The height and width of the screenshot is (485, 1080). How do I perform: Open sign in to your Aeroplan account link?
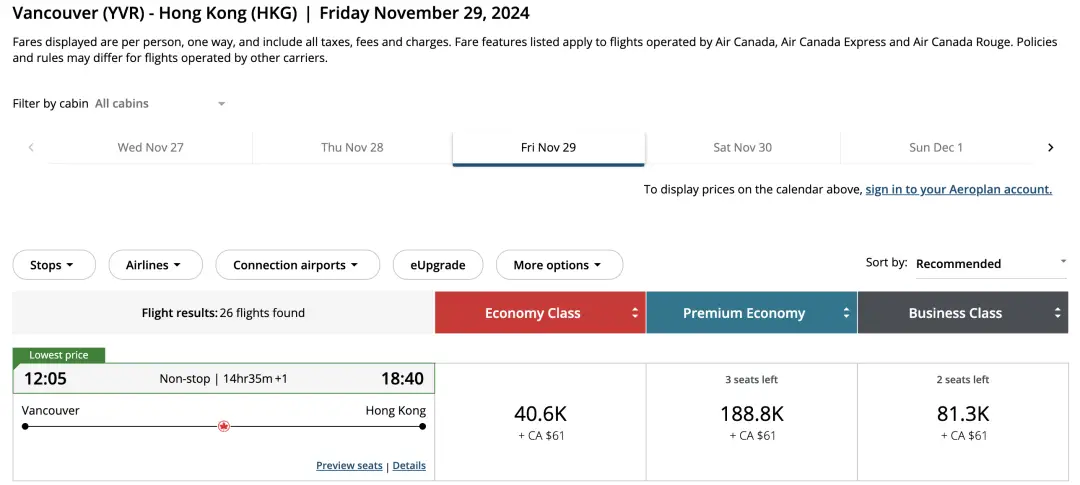point(958,189)
